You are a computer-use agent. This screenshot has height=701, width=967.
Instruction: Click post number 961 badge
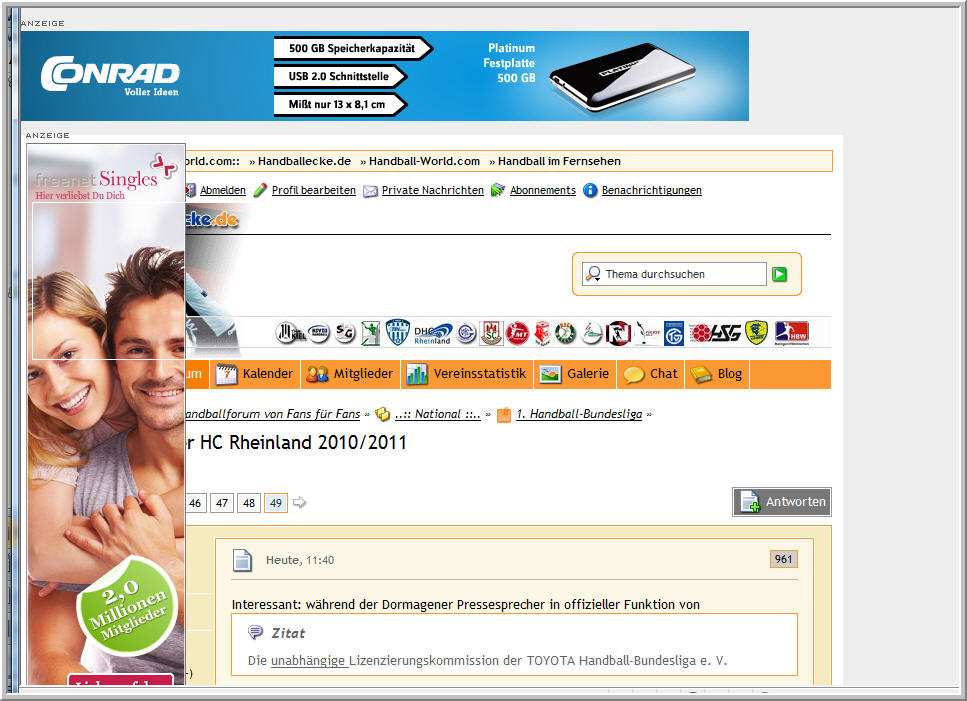click(783, 559)
